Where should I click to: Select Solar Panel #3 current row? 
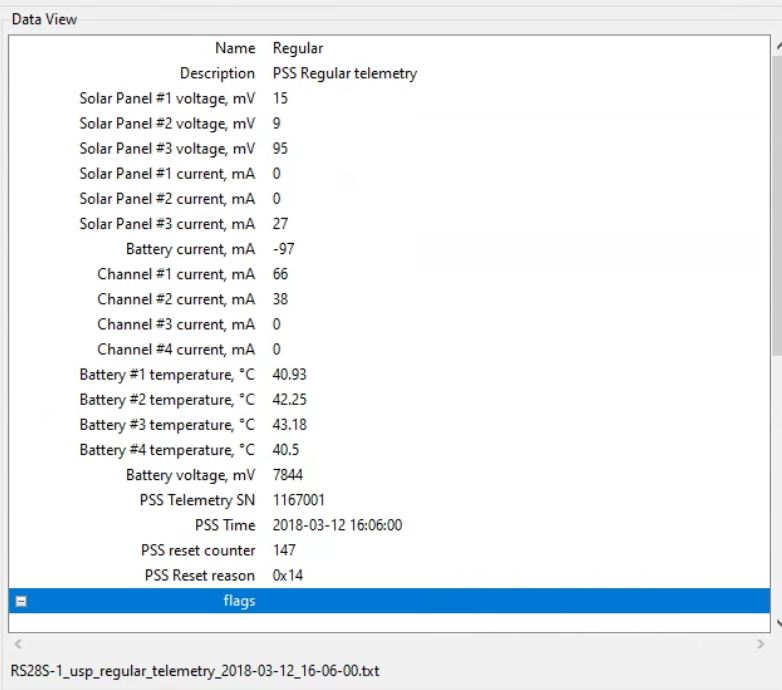pos(167,224)
